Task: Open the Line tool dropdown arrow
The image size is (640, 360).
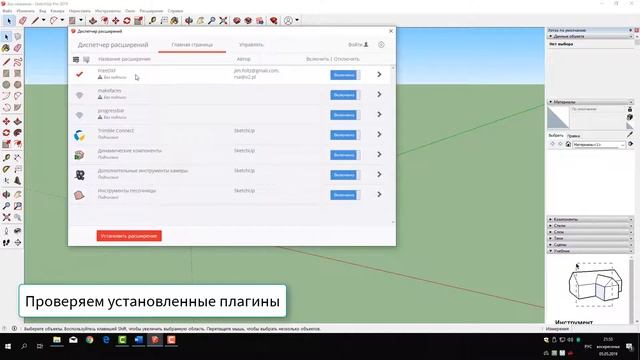Action: coord(44,20)
